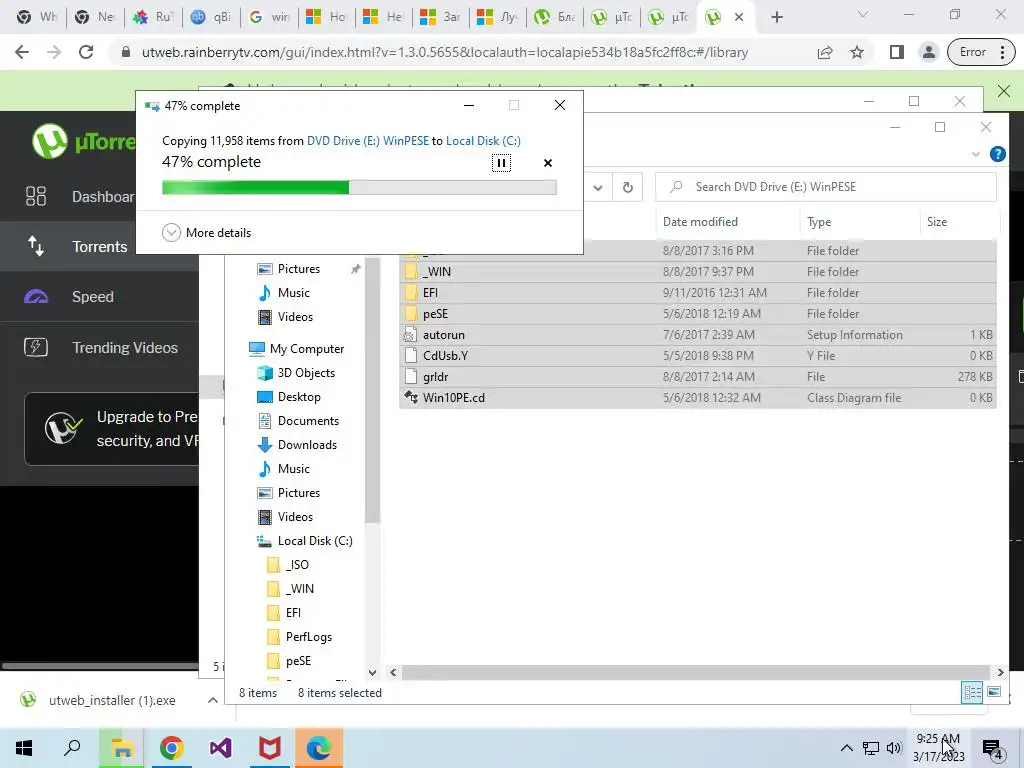Expand More details in copy dialog
1024x768 pixels.
[x=206, y=232]
